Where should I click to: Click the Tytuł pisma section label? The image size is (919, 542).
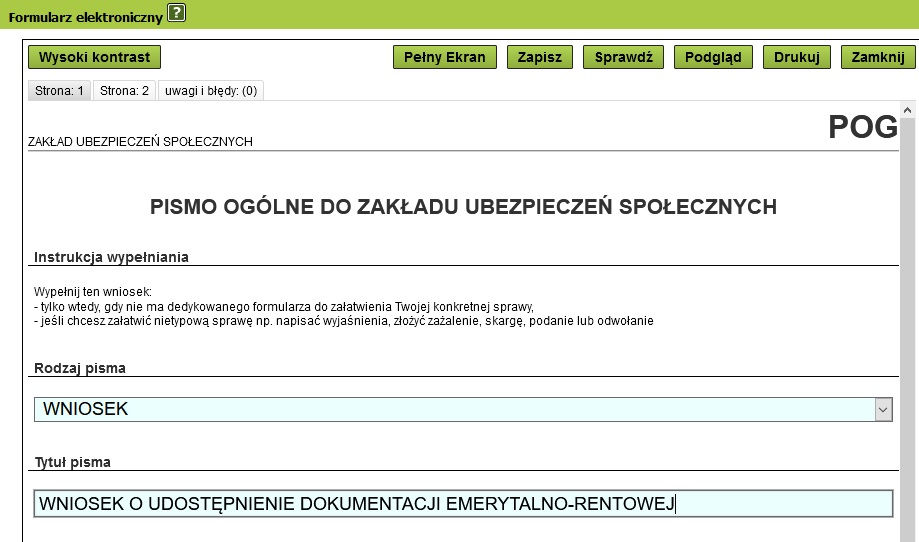point(73,462)
